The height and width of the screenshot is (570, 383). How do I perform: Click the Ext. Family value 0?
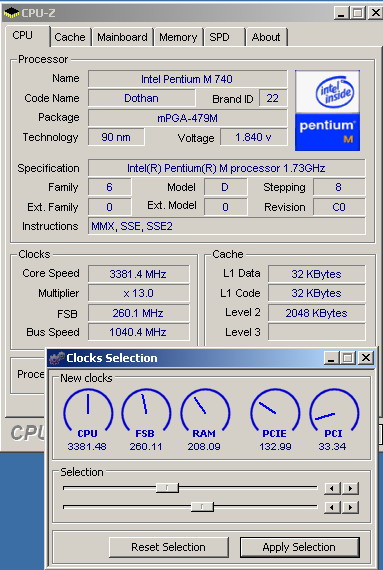(109, 207)
